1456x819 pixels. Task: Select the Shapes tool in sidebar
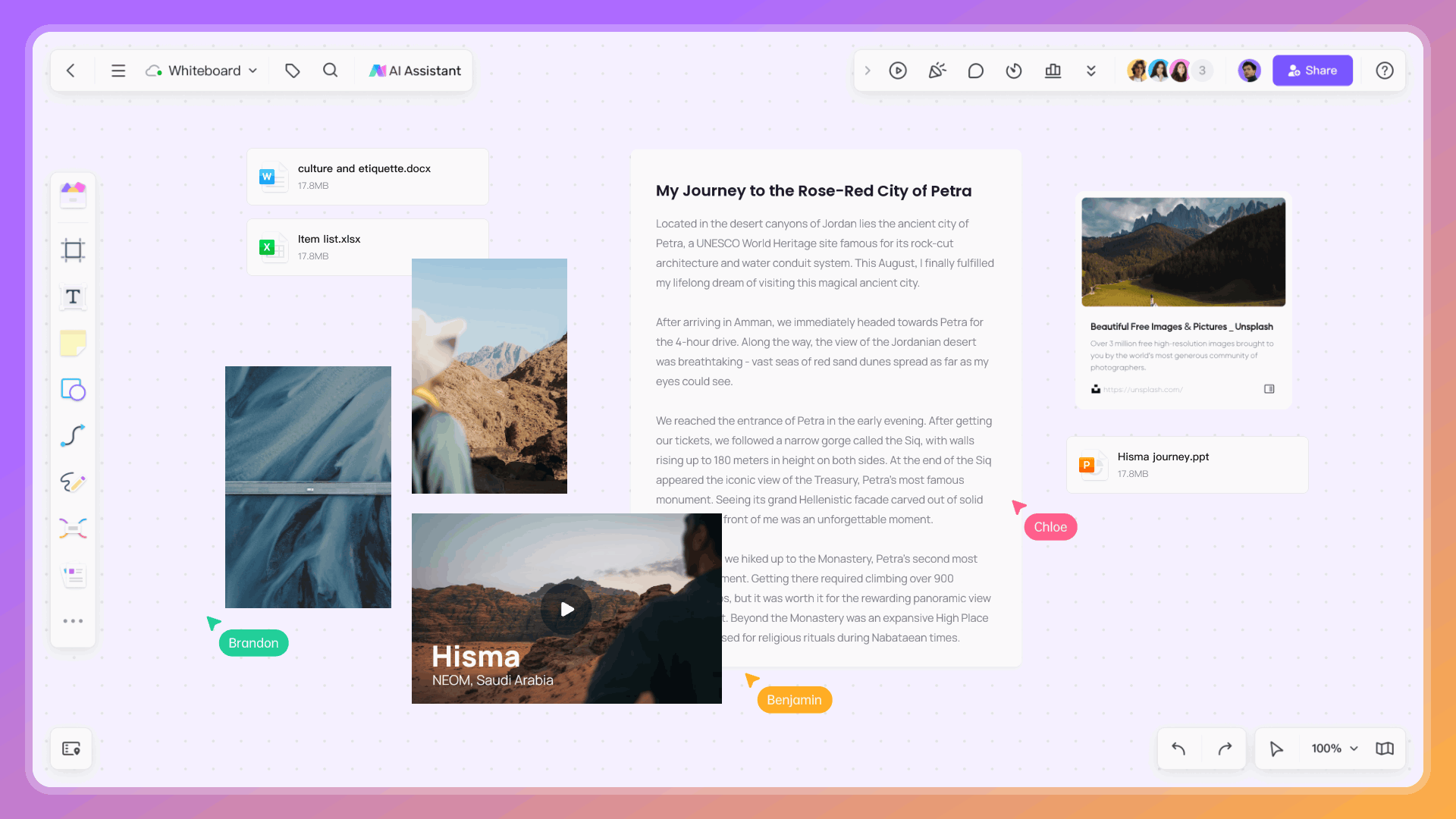tap(73, 389)
